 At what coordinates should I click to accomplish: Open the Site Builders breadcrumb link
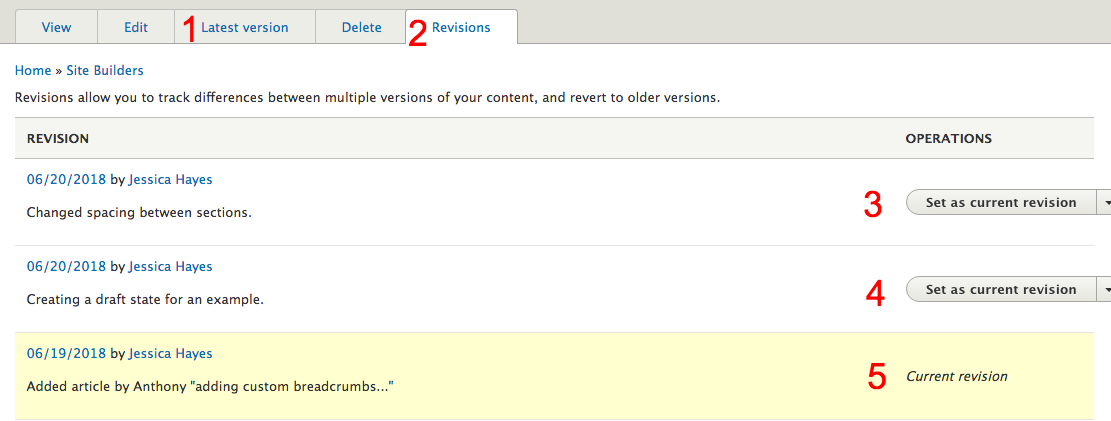(105, 70)
